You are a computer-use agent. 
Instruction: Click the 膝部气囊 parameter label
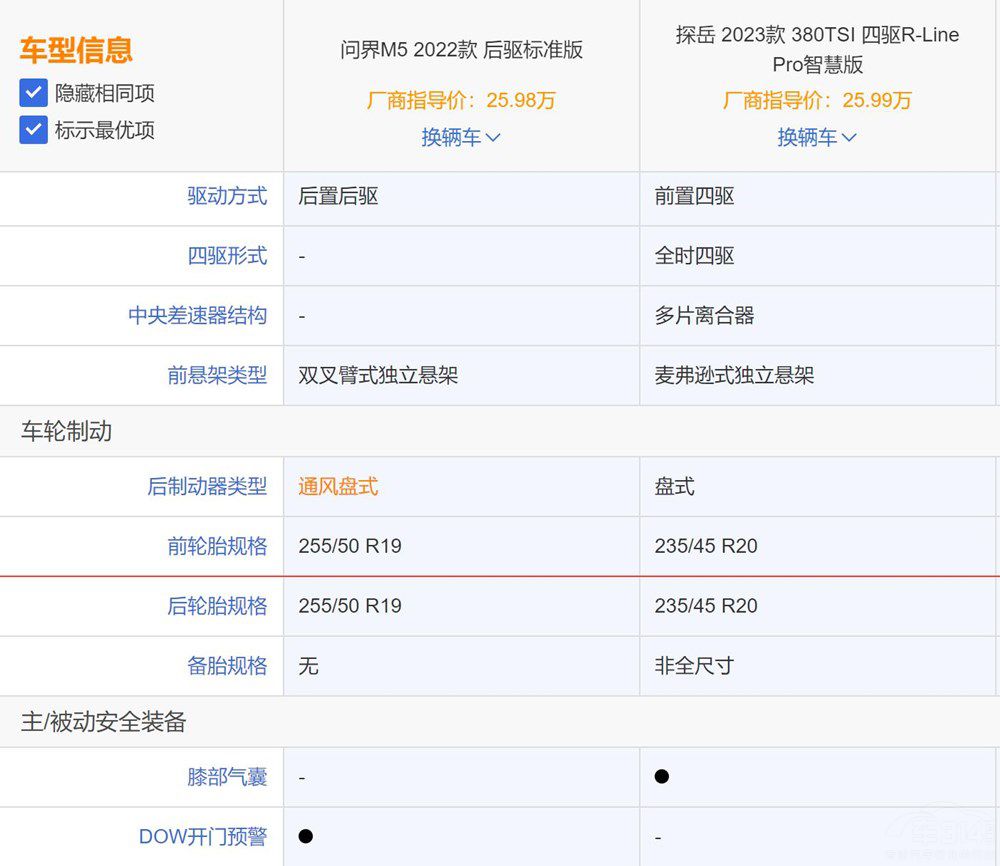tap(227, 777)
